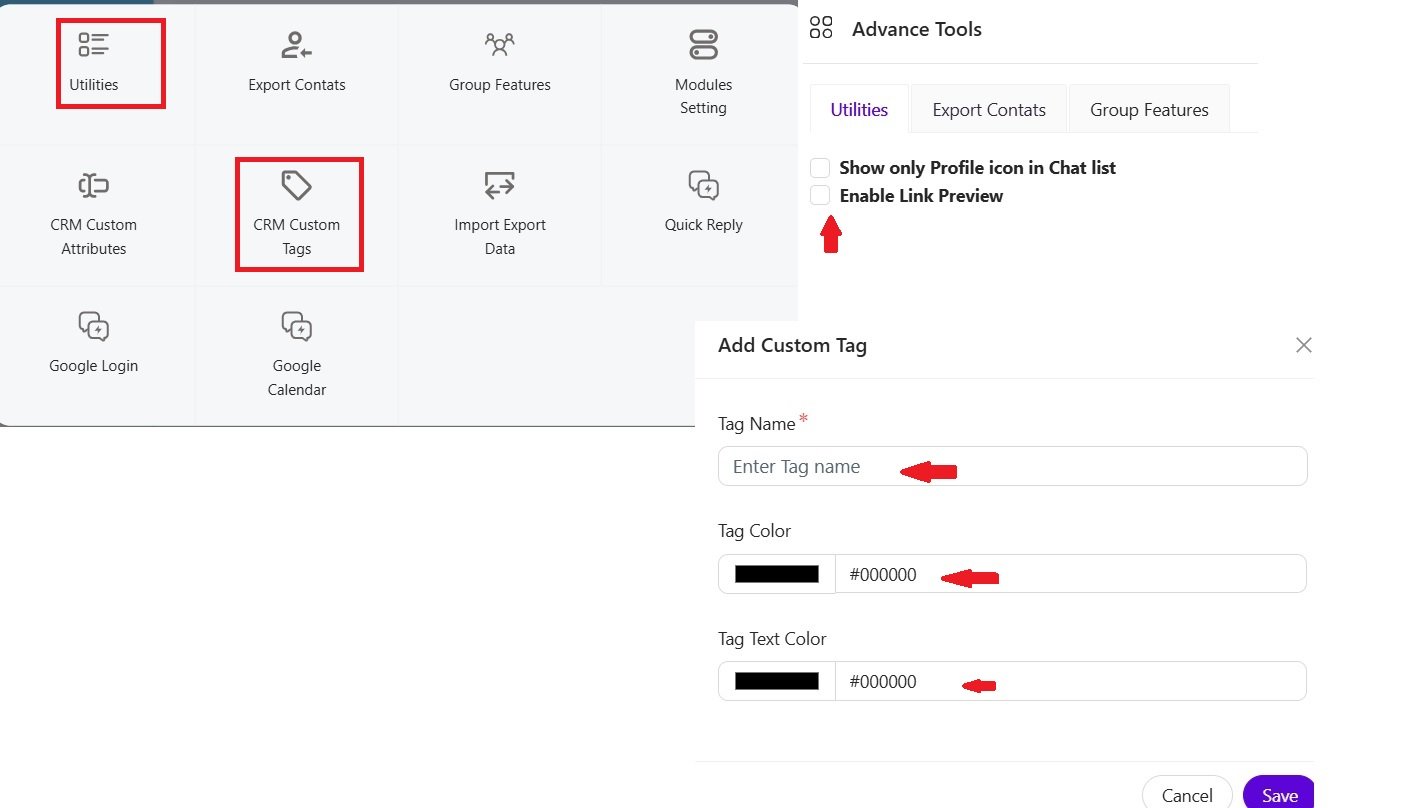Tick the Enable Link Preview checkbox
This screenshot has width=1401, height=808.
click(820, 195)
